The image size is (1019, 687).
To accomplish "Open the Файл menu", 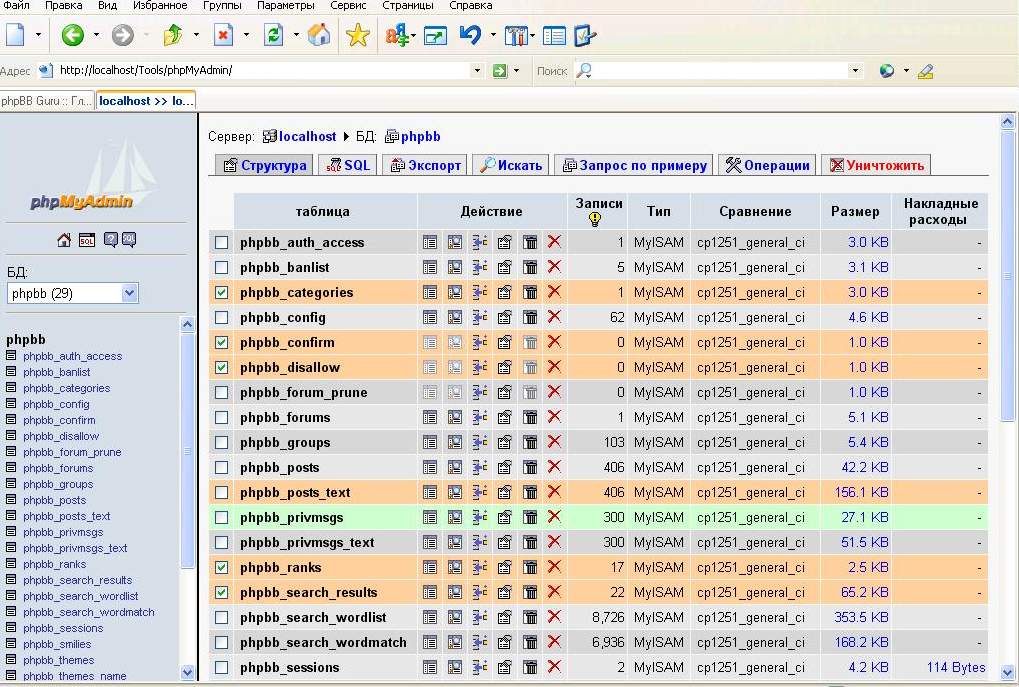I will 16,6.
